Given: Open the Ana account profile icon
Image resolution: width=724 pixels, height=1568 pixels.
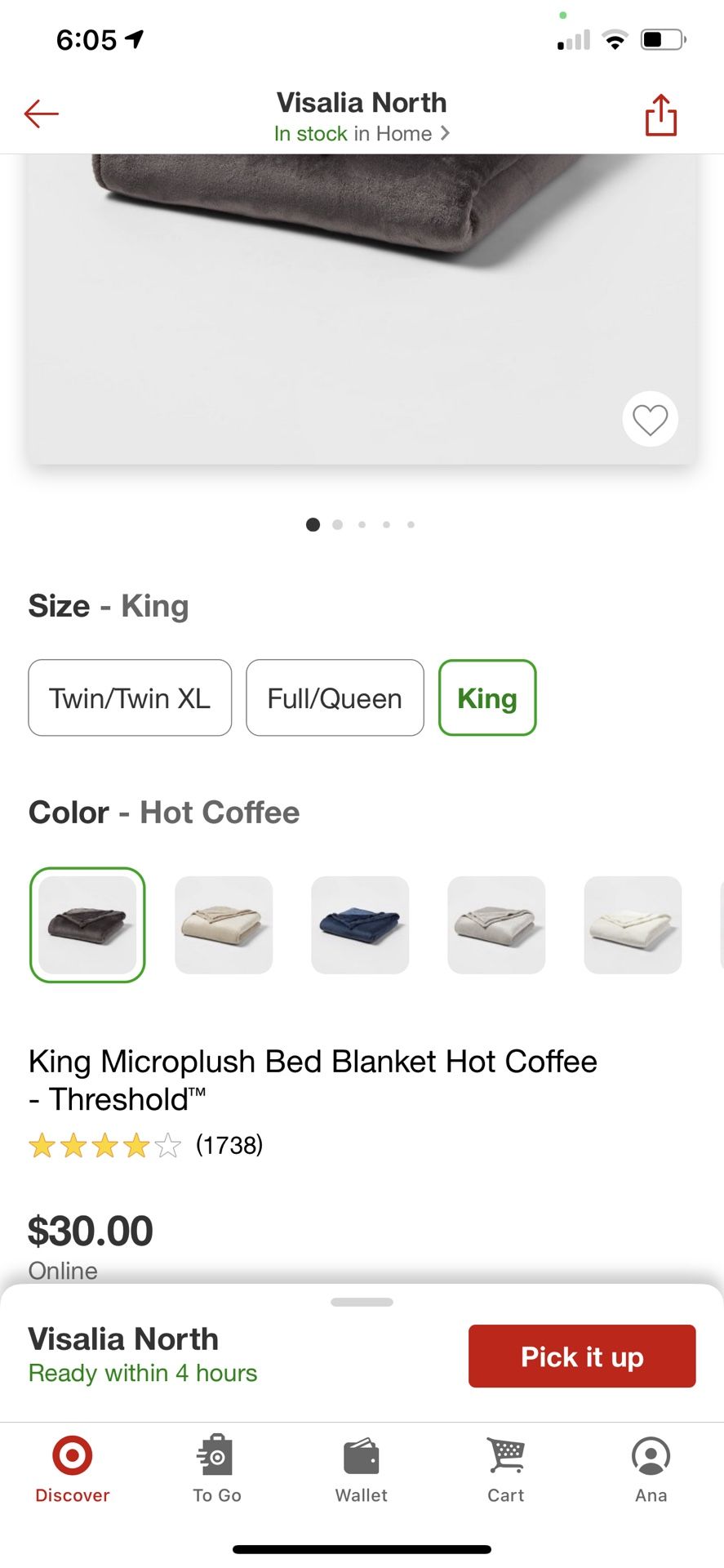Looking at the screenshot, I should tap(651, 1468).
